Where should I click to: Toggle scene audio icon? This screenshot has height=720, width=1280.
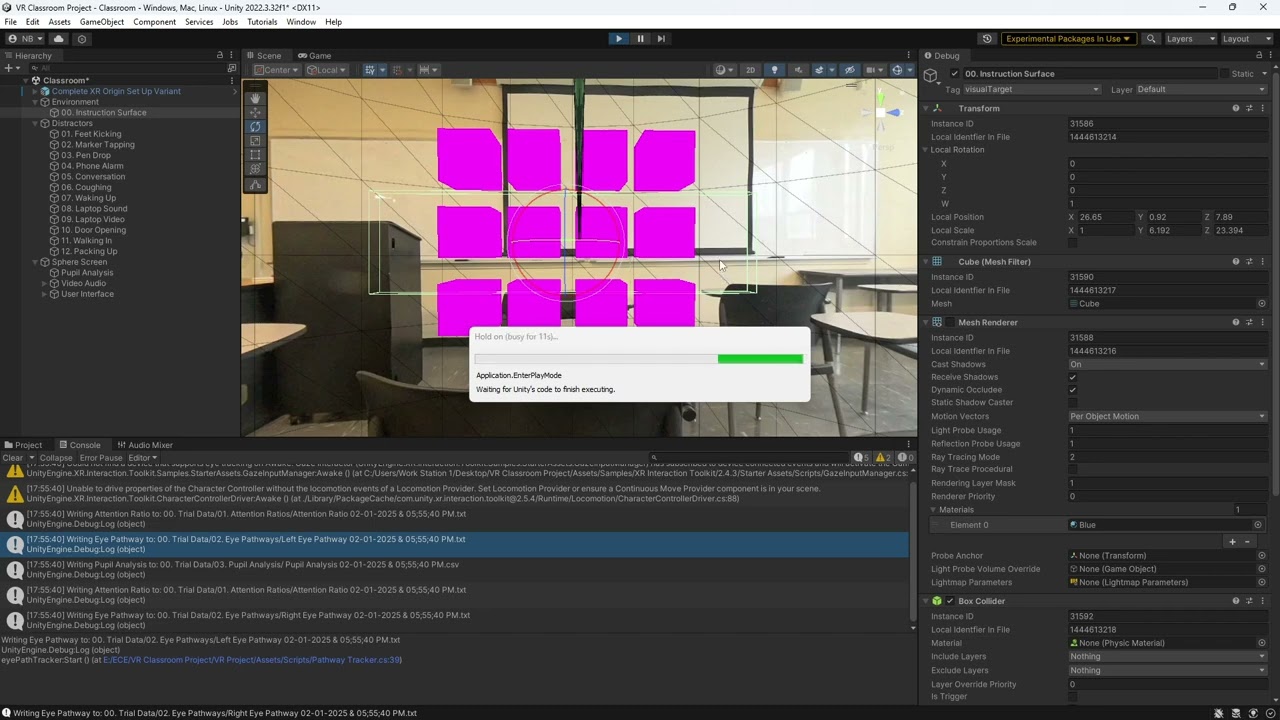(798, 70)
